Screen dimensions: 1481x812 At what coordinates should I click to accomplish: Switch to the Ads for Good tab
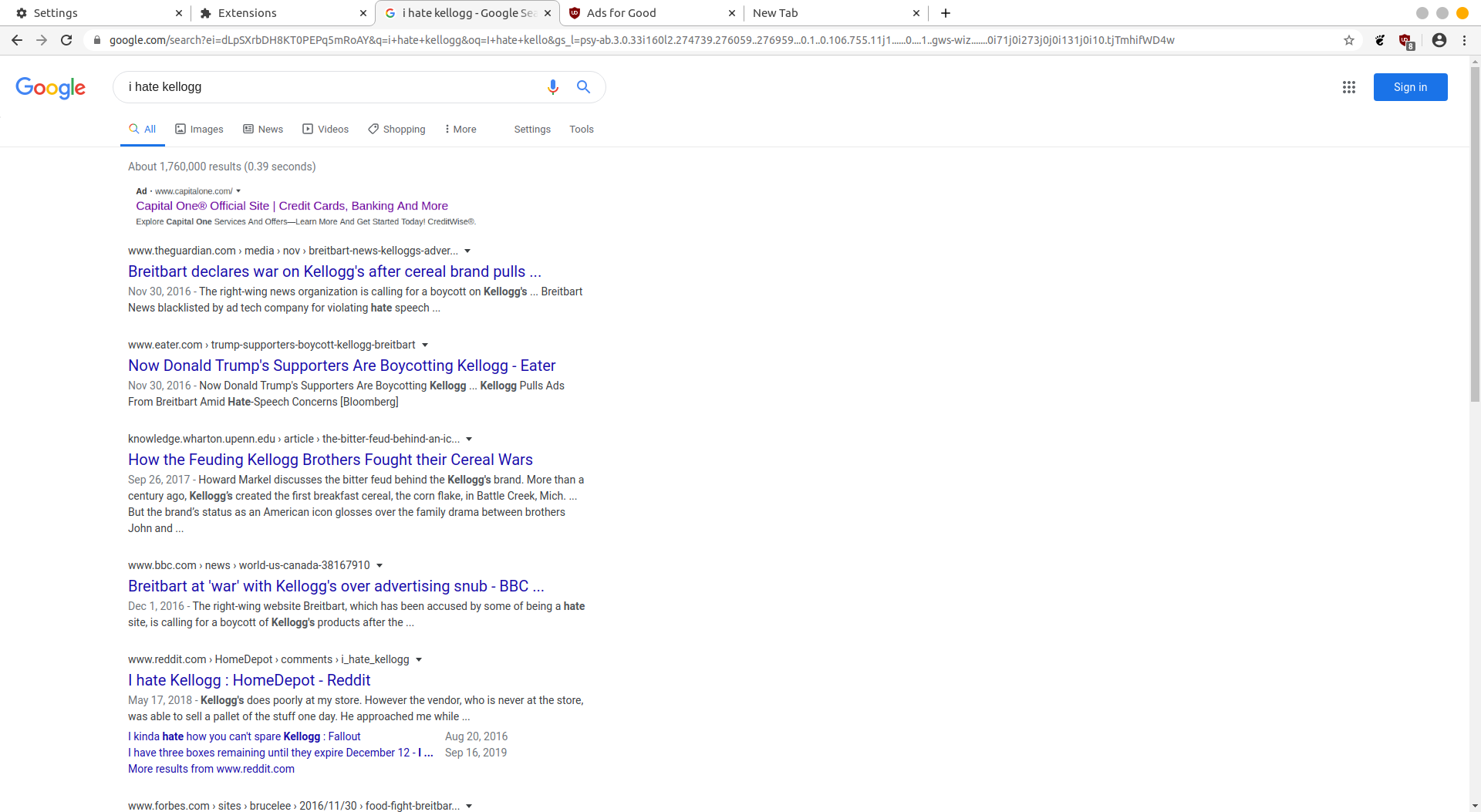tap(652, 13)
